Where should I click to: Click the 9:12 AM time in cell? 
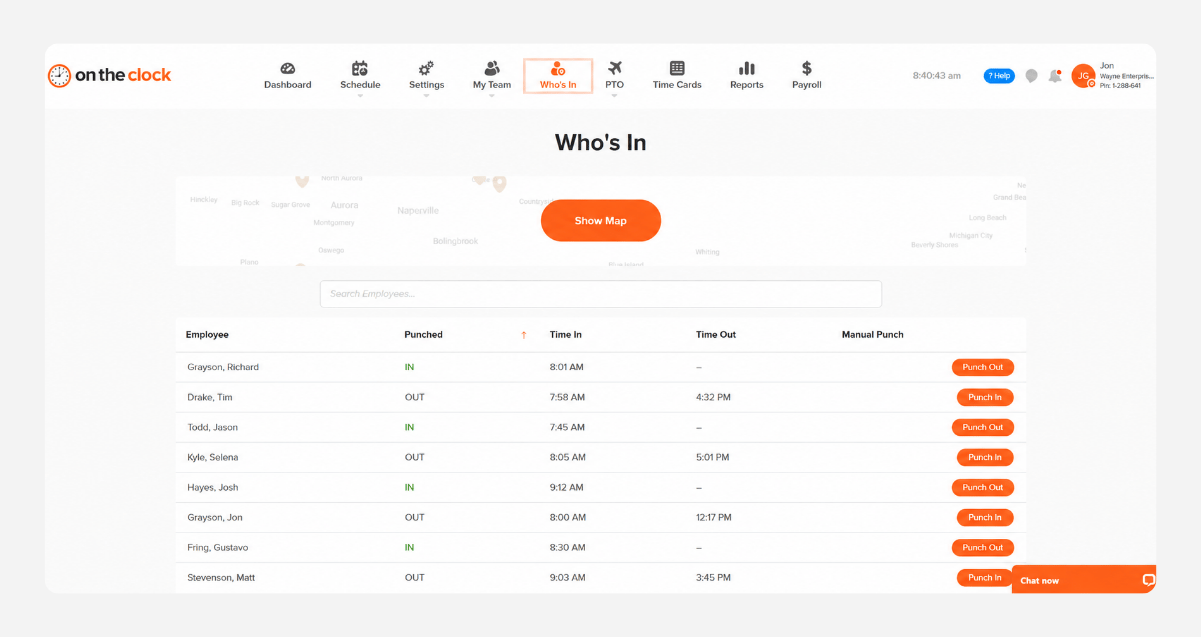566,487
